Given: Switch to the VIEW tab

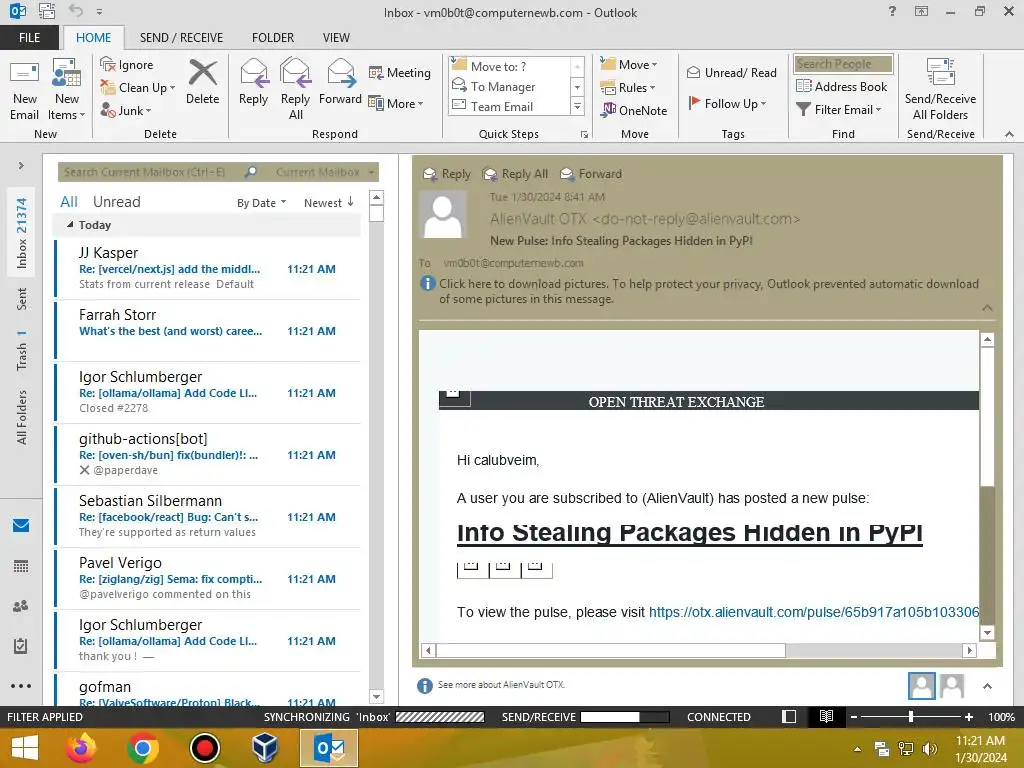Looking at the screenshot, I should (x=336, y=38).
